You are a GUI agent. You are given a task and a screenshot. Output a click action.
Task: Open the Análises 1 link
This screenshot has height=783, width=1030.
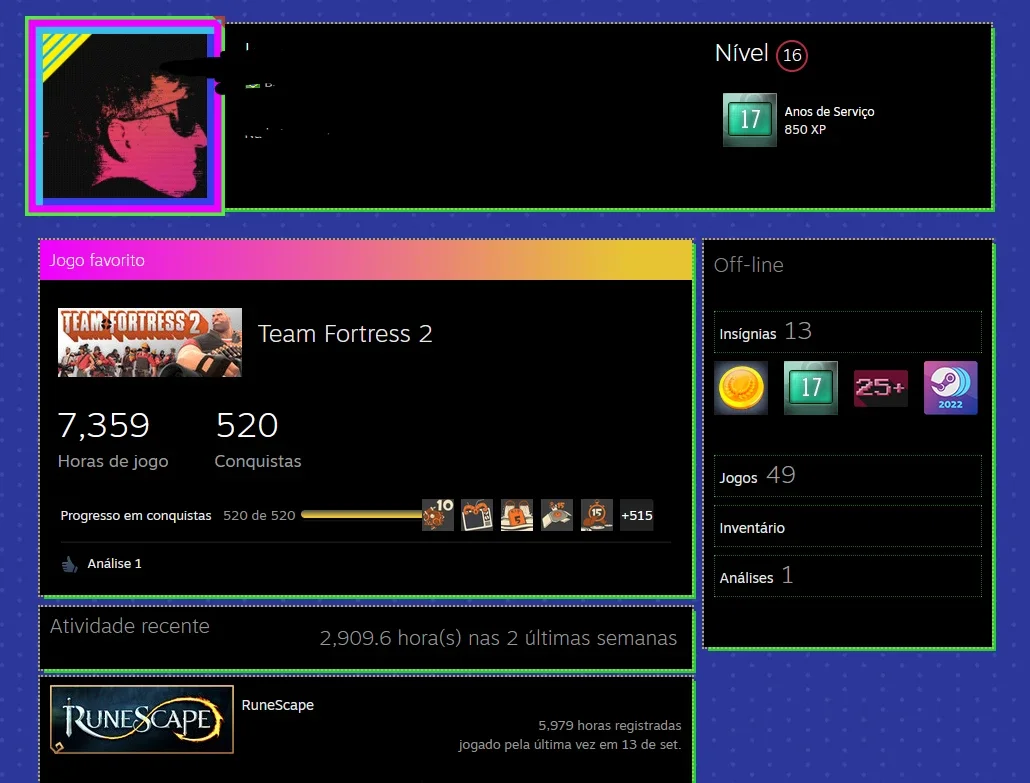(847, 577)
